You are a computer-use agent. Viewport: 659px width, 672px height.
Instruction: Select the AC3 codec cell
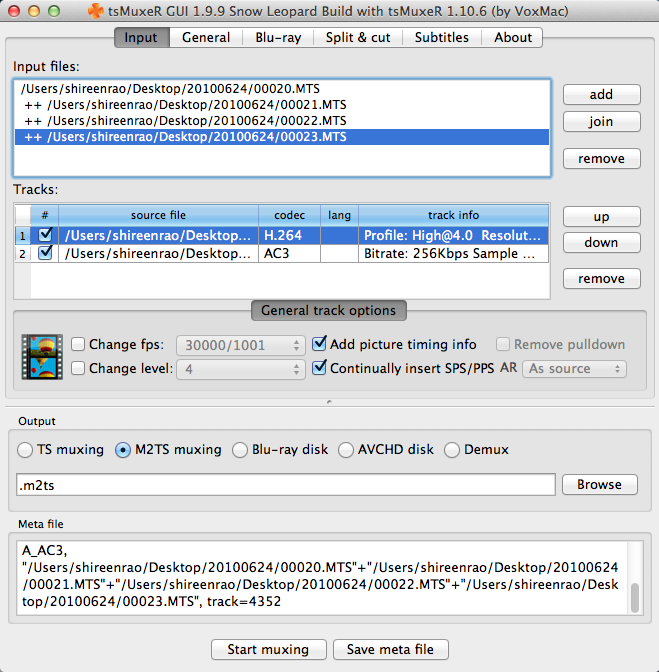pyautogui.click(x=289, y=253)
